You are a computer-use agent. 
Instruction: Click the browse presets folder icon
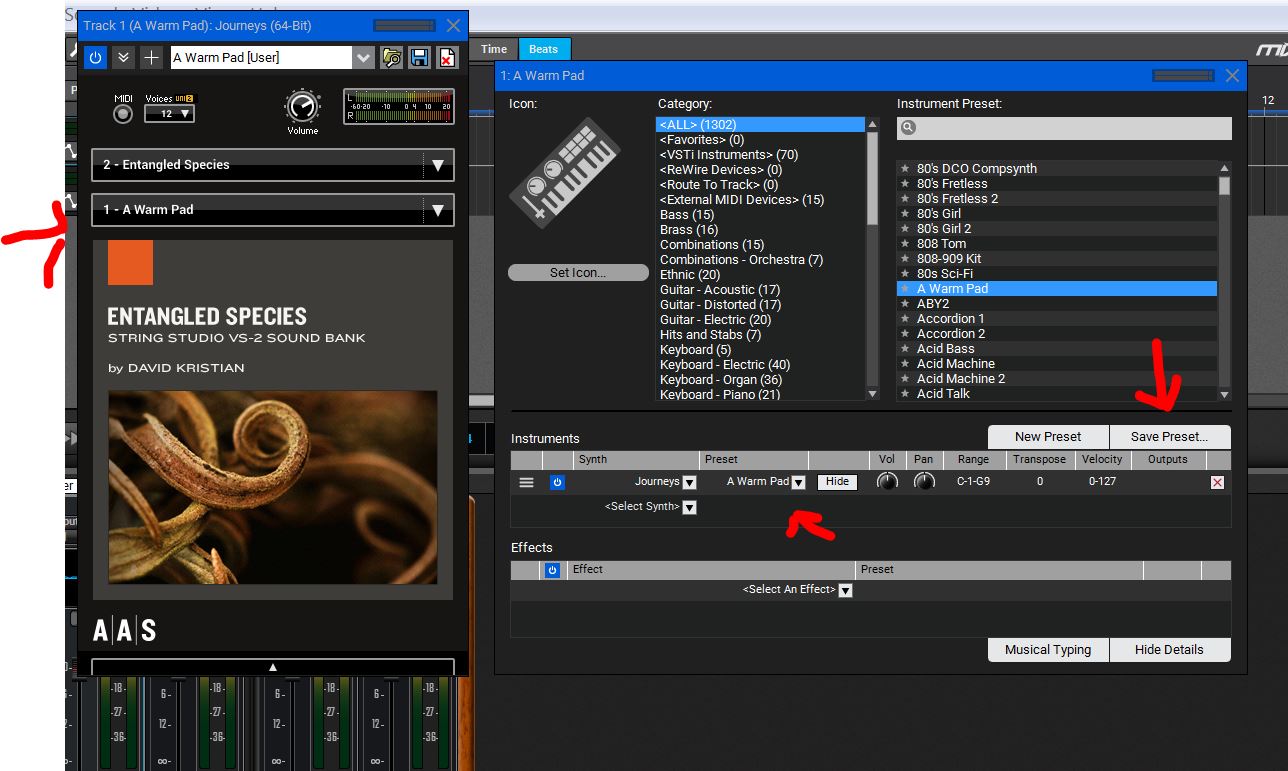click(x=392, y=58)
